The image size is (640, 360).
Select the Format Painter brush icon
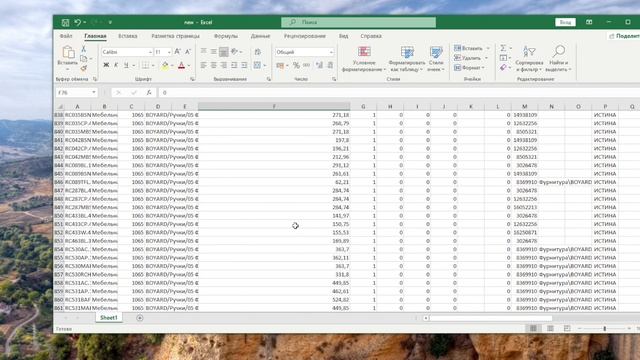point(84,68)
